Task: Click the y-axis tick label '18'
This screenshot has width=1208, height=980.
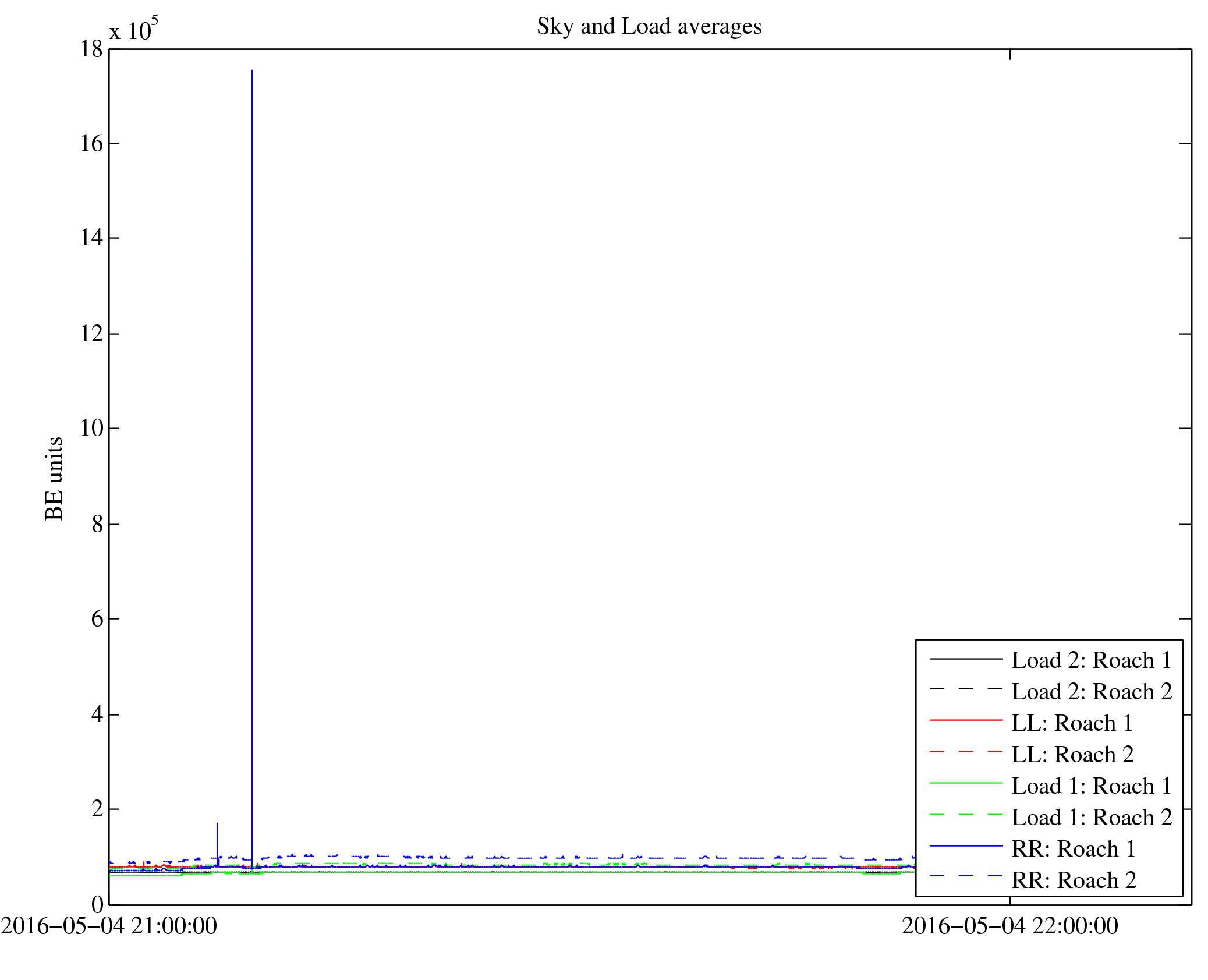Action: 91,49
